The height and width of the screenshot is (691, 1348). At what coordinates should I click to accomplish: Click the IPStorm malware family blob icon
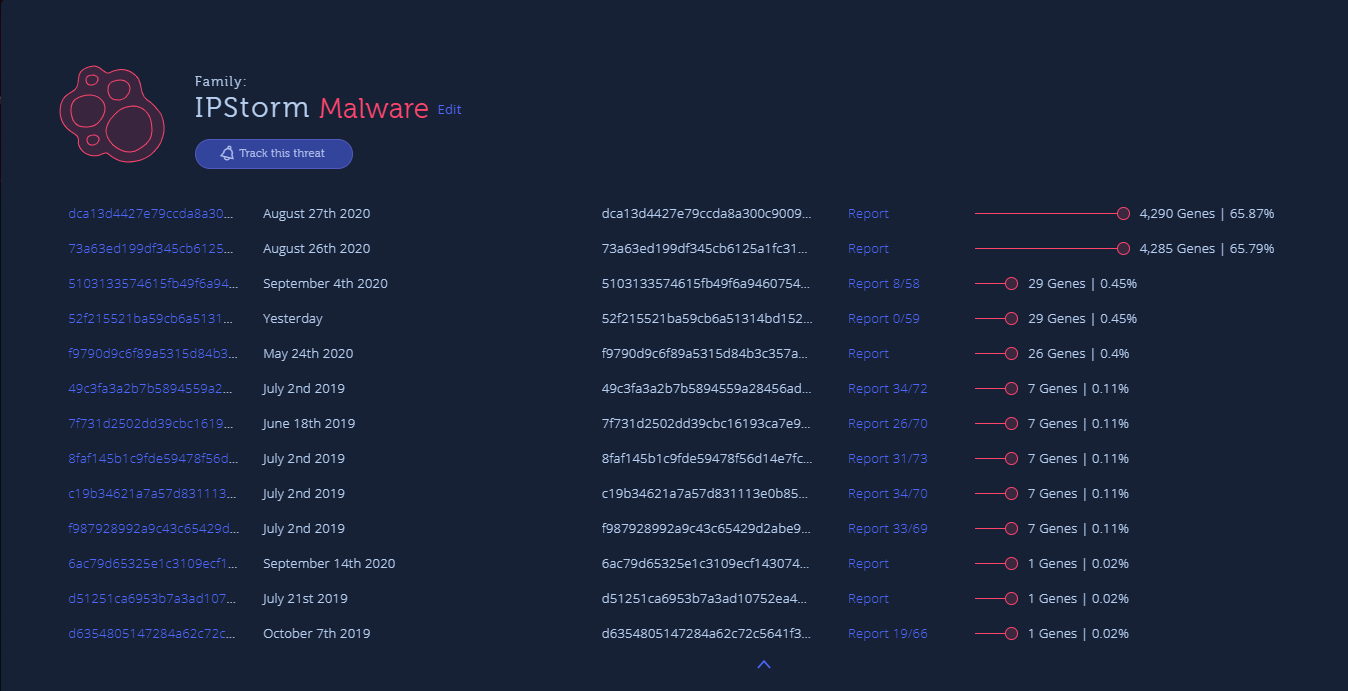tap(111, 114)
